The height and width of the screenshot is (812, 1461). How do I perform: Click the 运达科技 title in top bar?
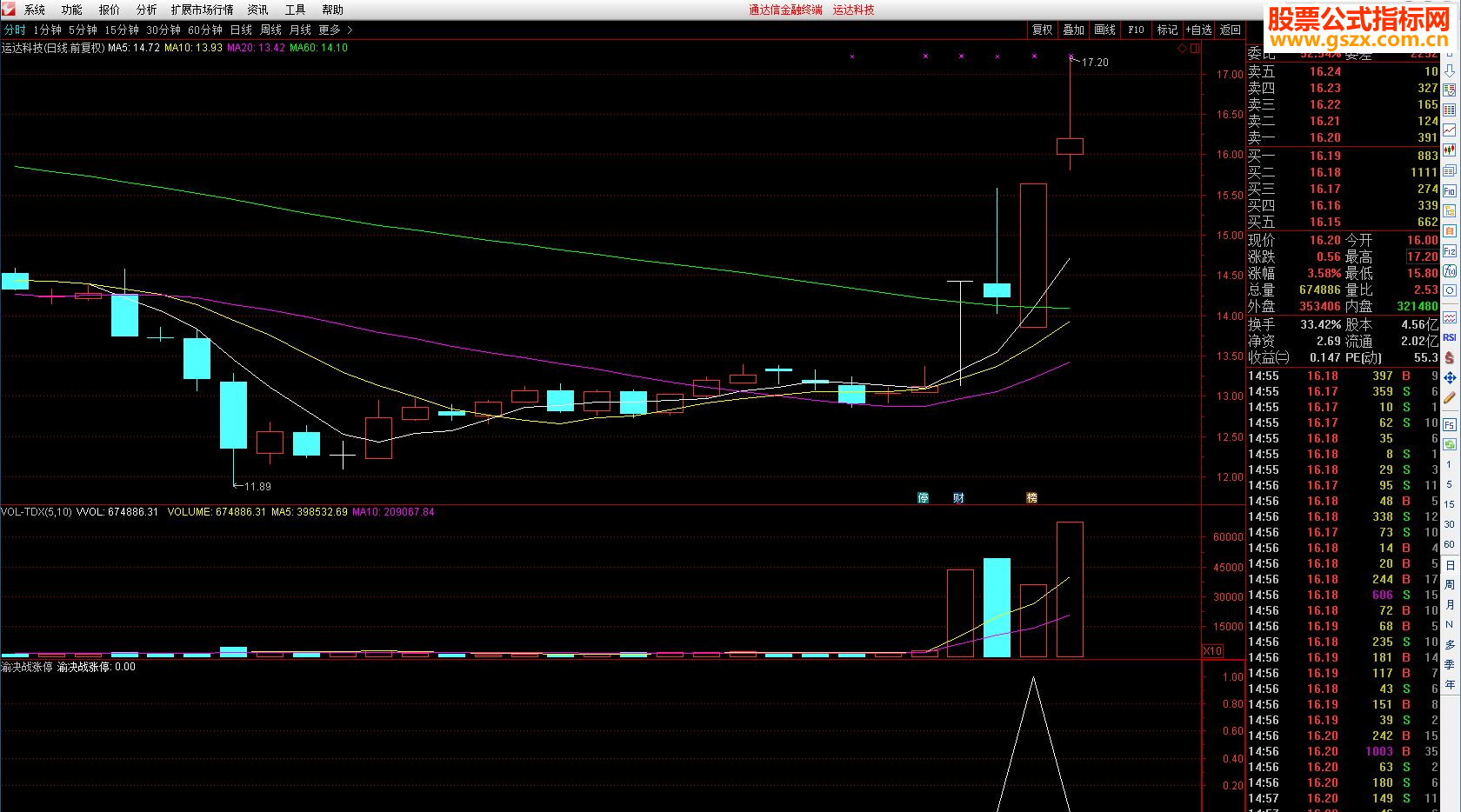click(x=853, y=10)
